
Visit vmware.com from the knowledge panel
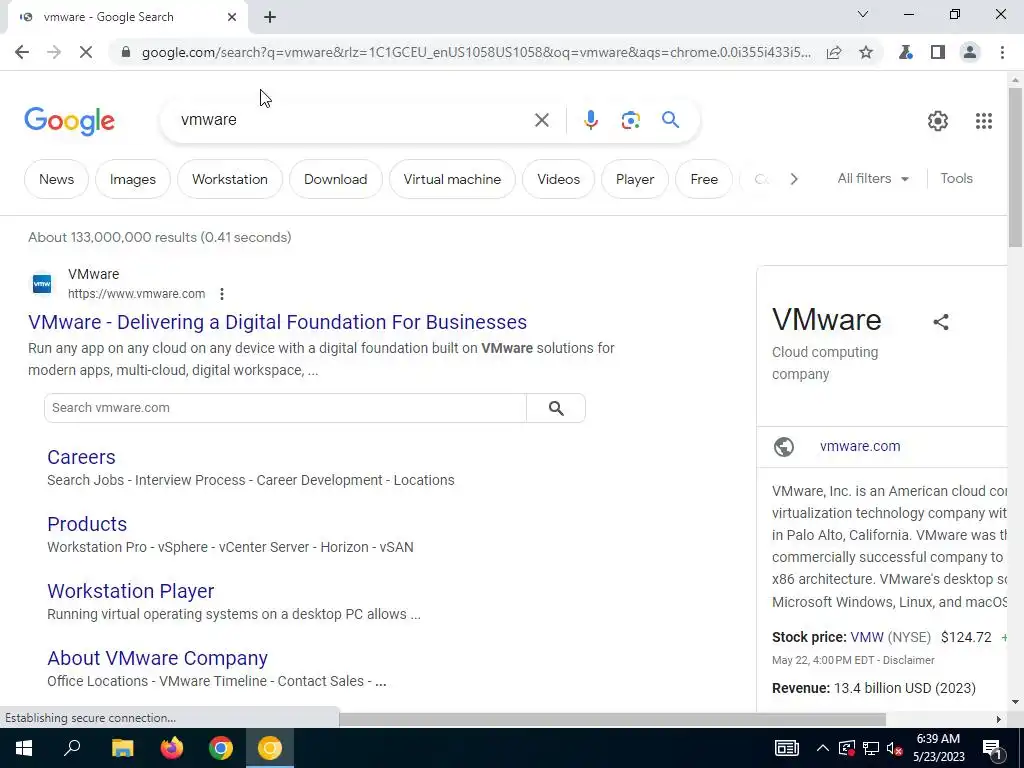pyautogui.click(x=860, y=446)
